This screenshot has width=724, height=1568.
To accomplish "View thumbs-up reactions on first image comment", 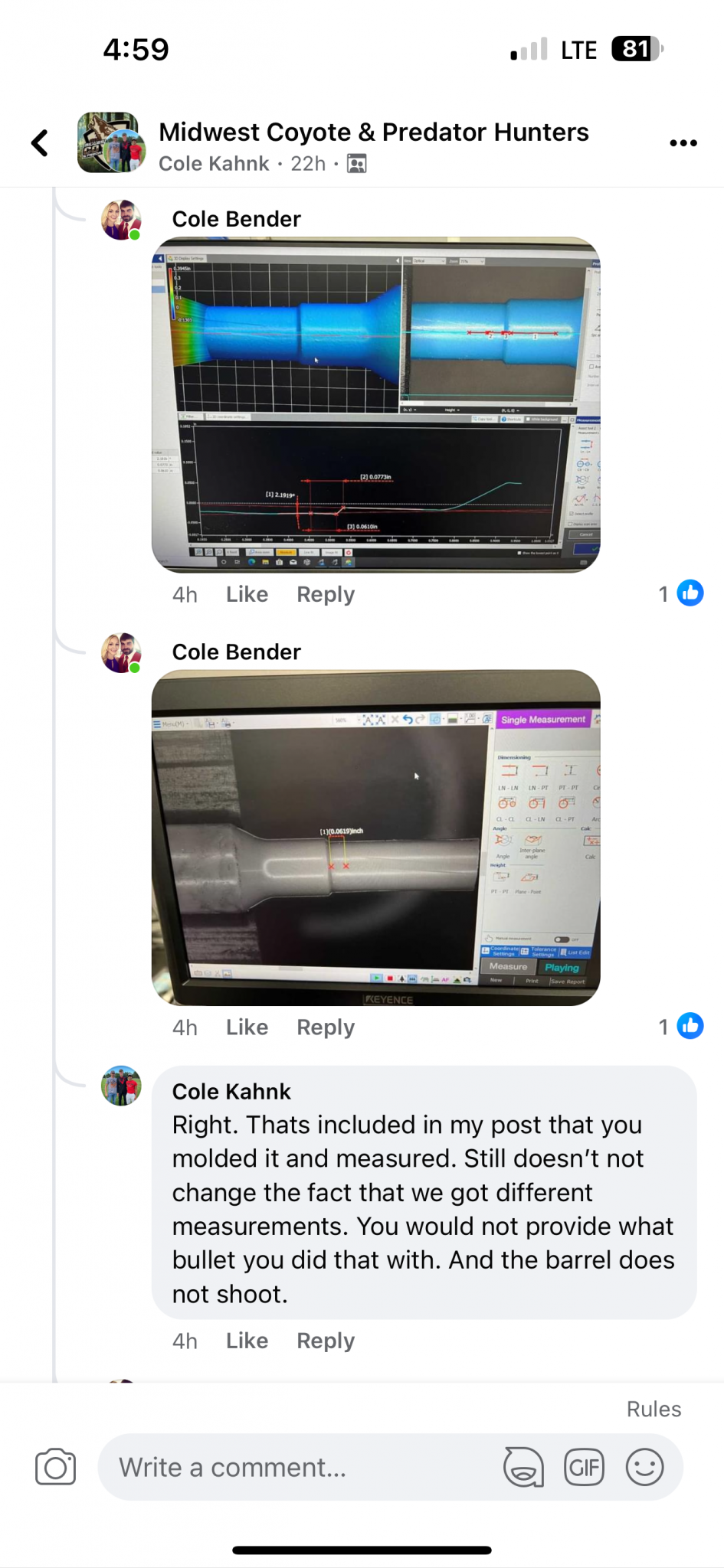I will point(681,593).
